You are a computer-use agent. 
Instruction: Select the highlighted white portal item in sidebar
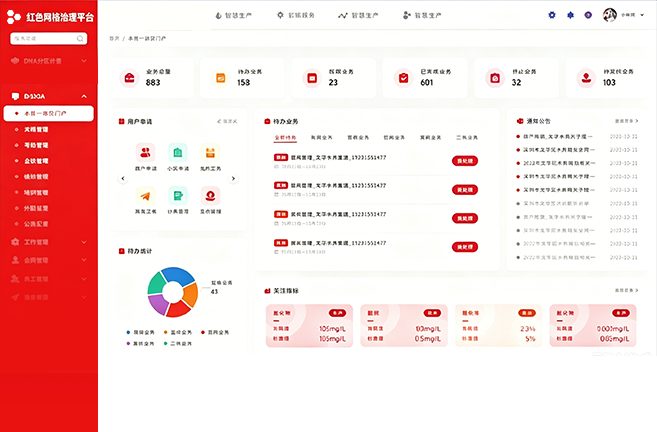49,114
